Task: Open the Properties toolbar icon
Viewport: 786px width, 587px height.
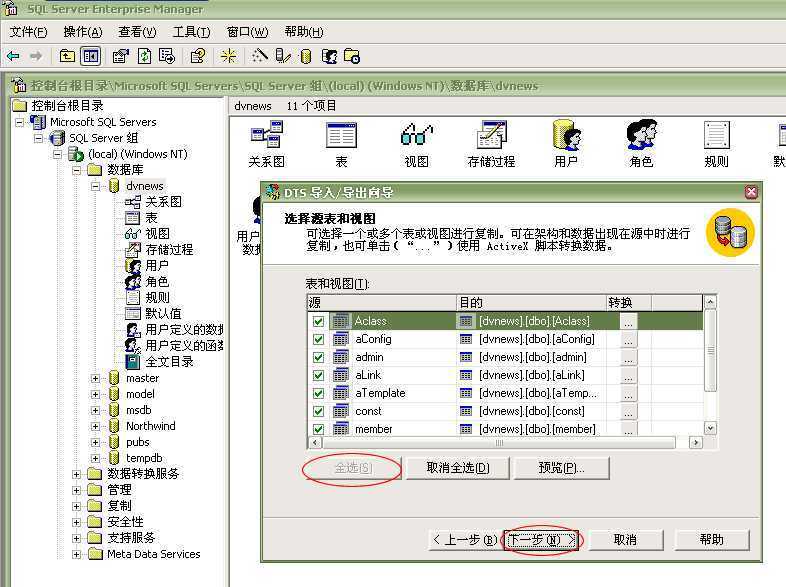Action: click(x=121, y=56)
